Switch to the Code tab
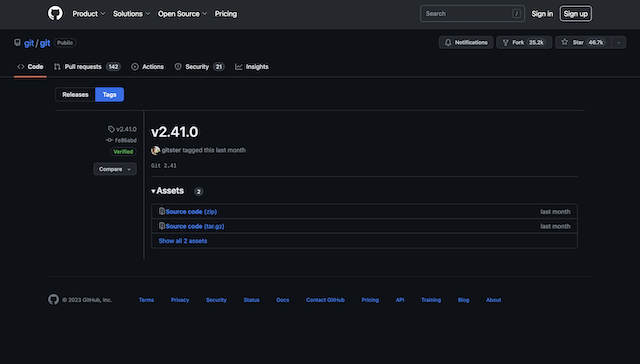This screenshot has height=364, width=640. click(x=30, y=67)
